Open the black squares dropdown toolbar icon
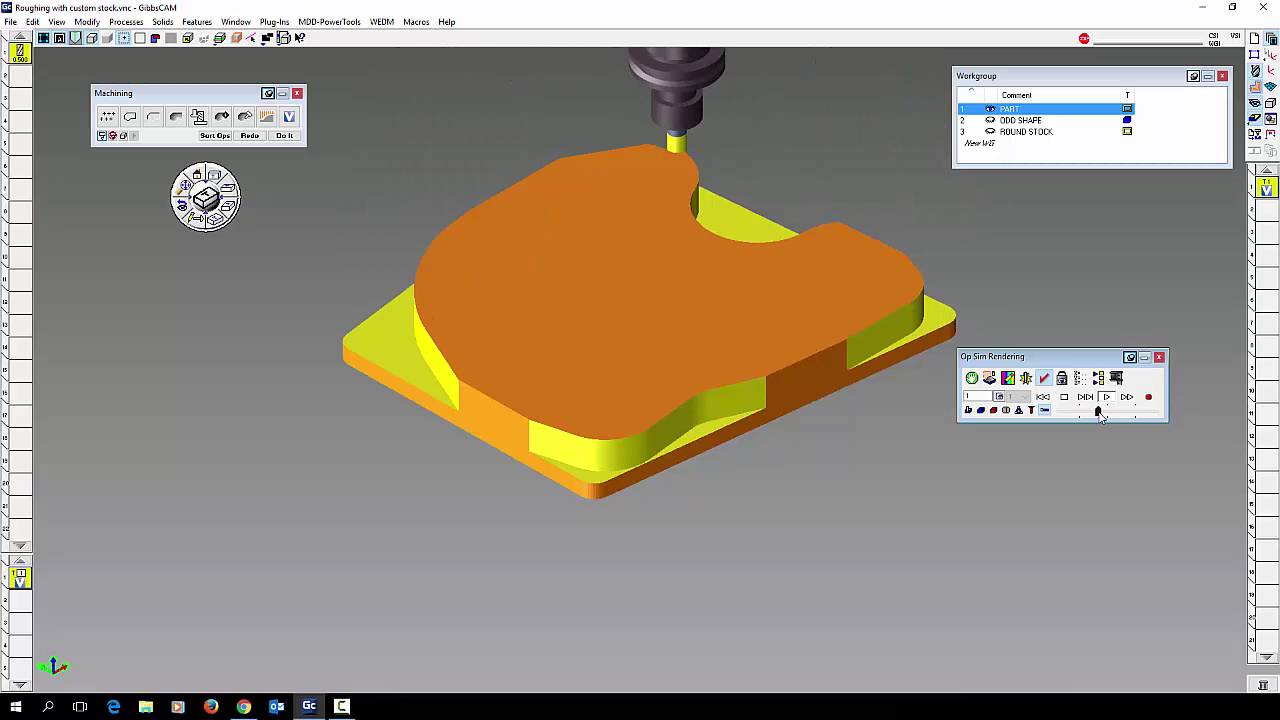The image size is (1280, 720). 268,38
